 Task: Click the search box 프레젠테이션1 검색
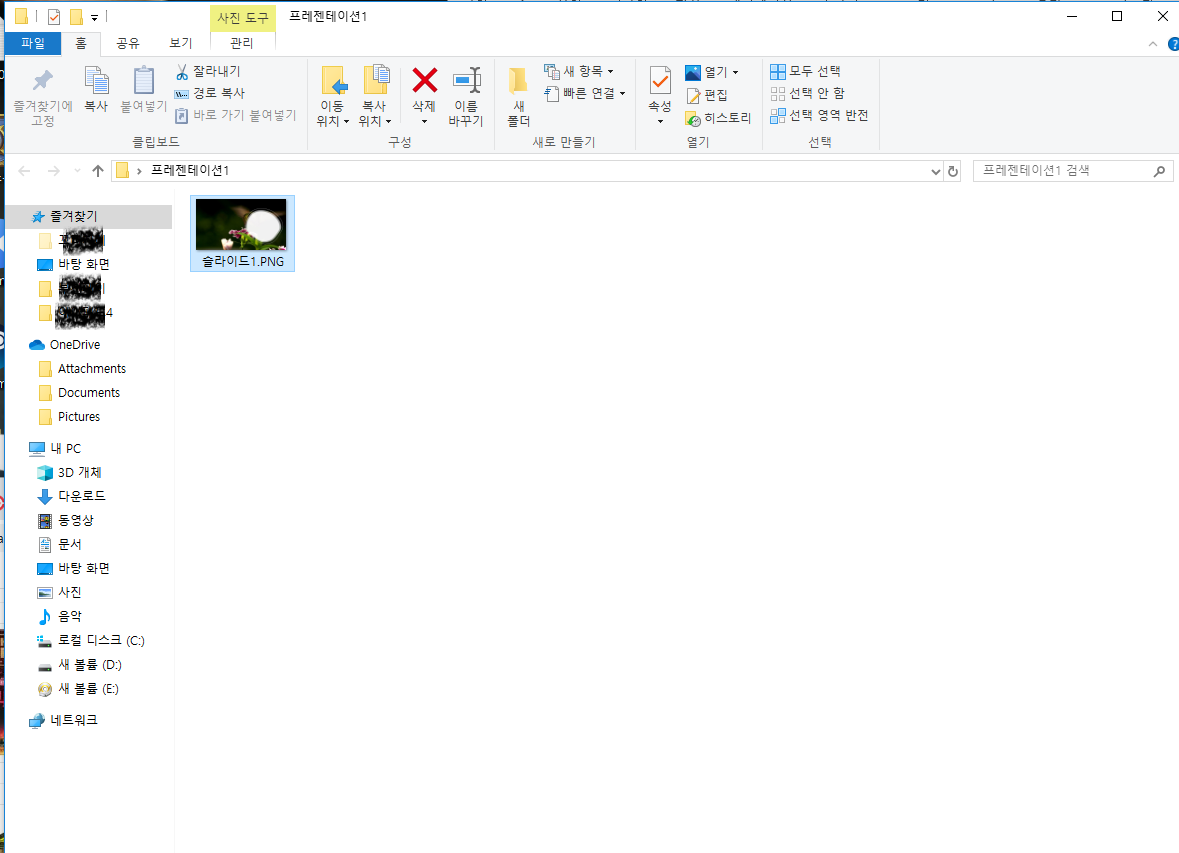coord(1073,171)
